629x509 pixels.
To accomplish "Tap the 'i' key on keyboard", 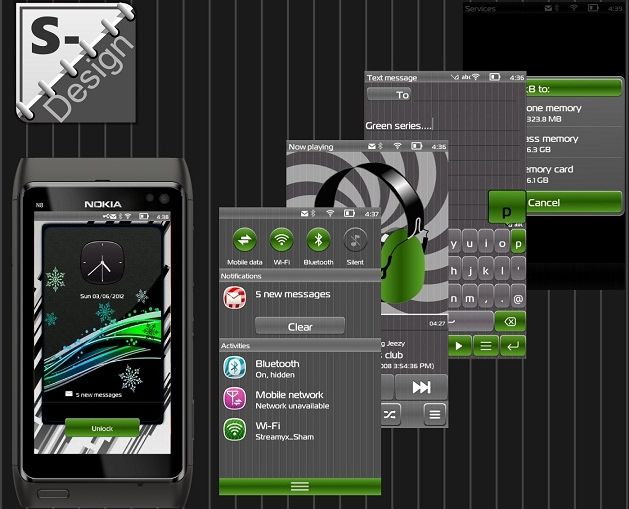I will [486, 243].
